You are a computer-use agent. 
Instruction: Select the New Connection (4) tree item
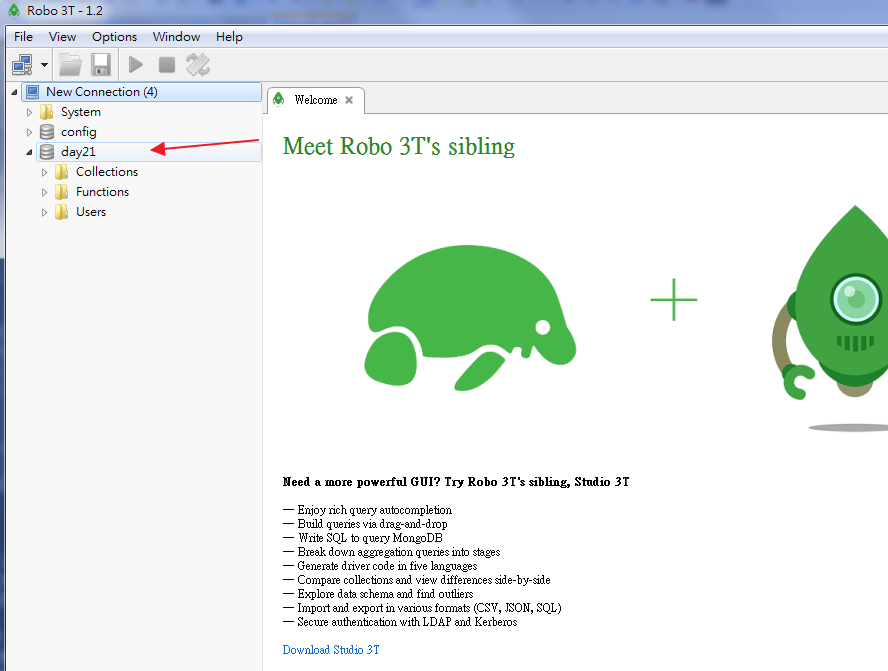pyautogui.click(x=141, y=92)
